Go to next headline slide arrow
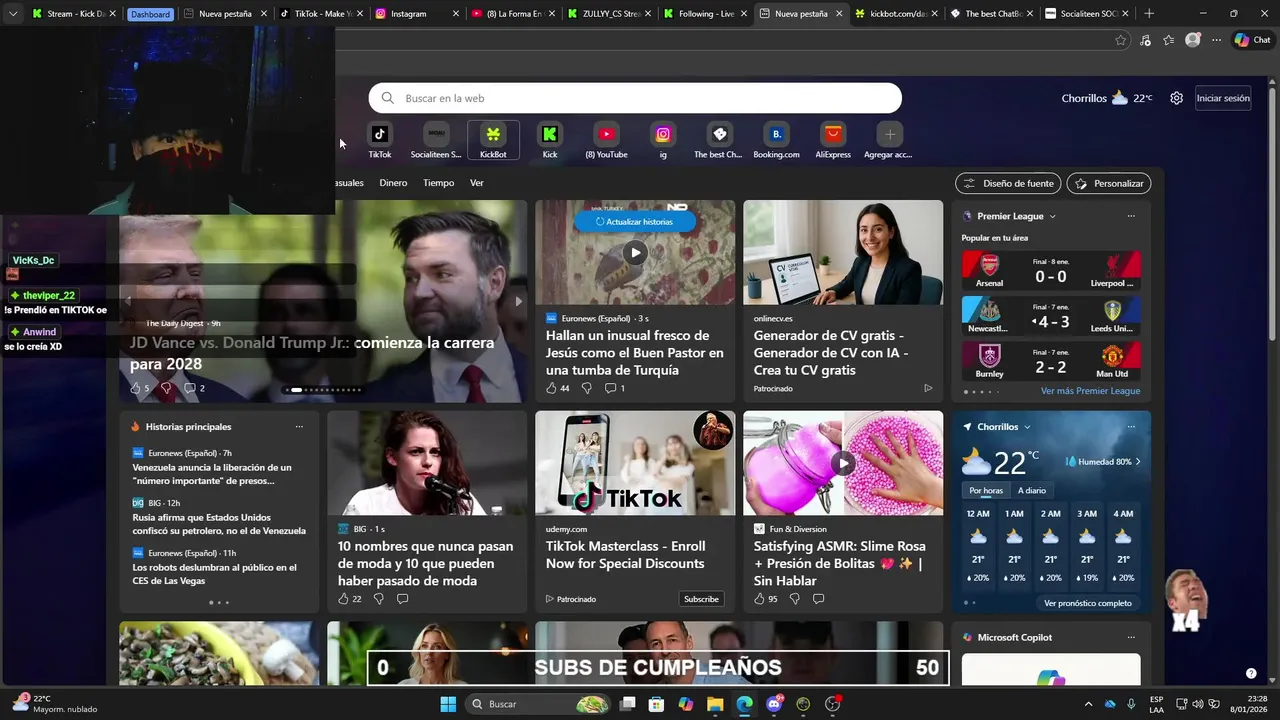This screenshot has width=1280, height=720. coord(518,301)
